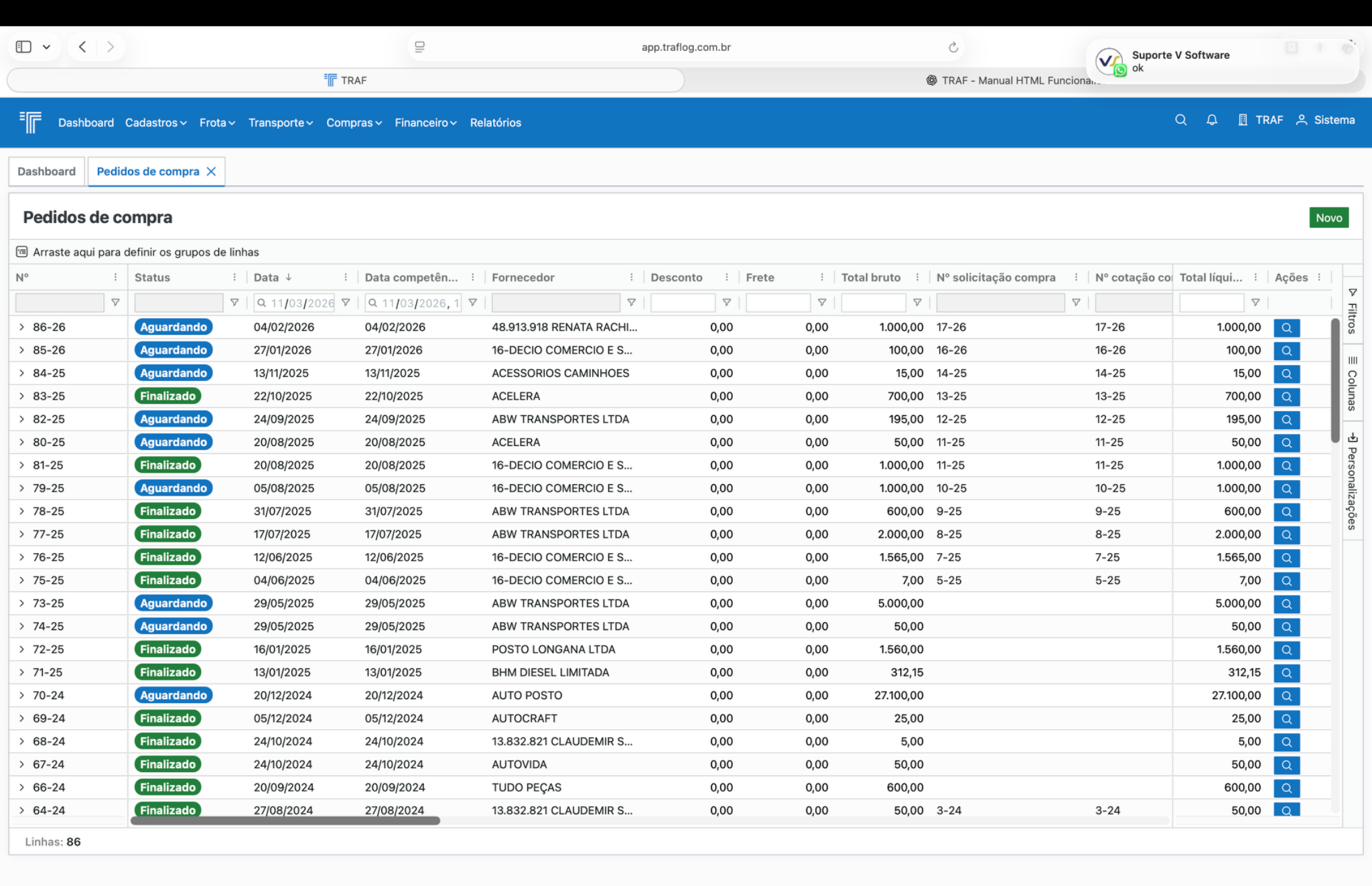Click view magnifier for order 86-26

[1286, 328]
